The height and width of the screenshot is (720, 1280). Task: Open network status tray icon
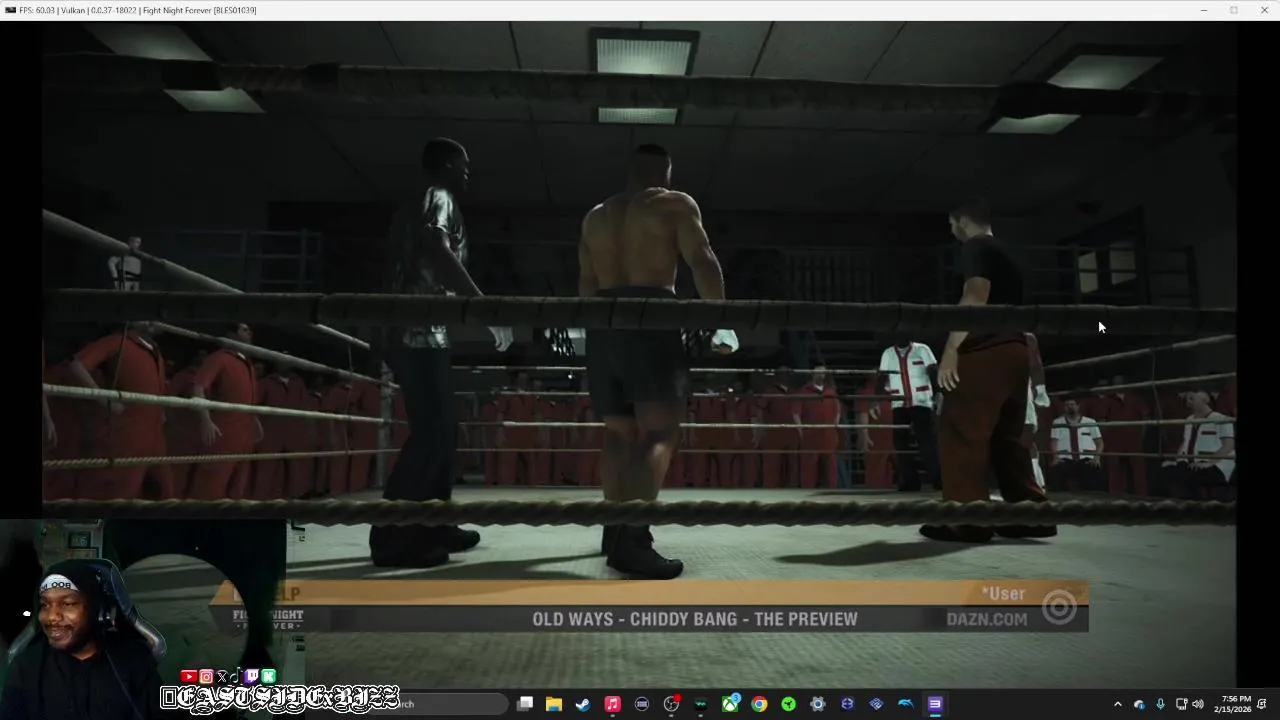[1181, 704]
